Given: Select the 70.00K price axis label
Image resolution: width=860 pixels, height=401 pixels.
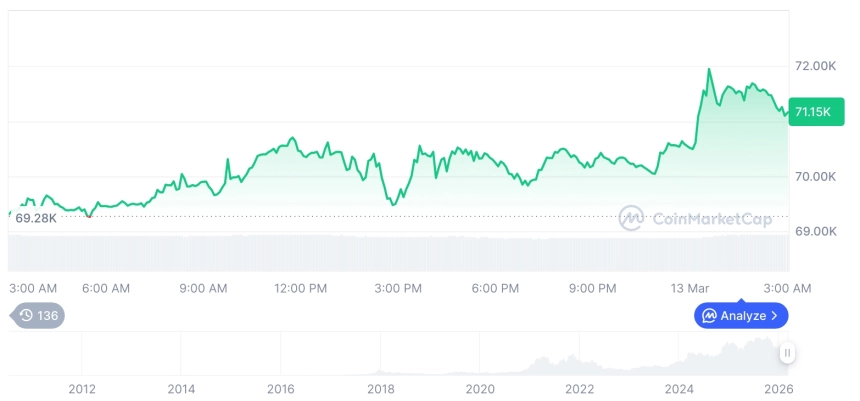Looking at the screenshot, I should pyautogui.click(x=815, y=177).
